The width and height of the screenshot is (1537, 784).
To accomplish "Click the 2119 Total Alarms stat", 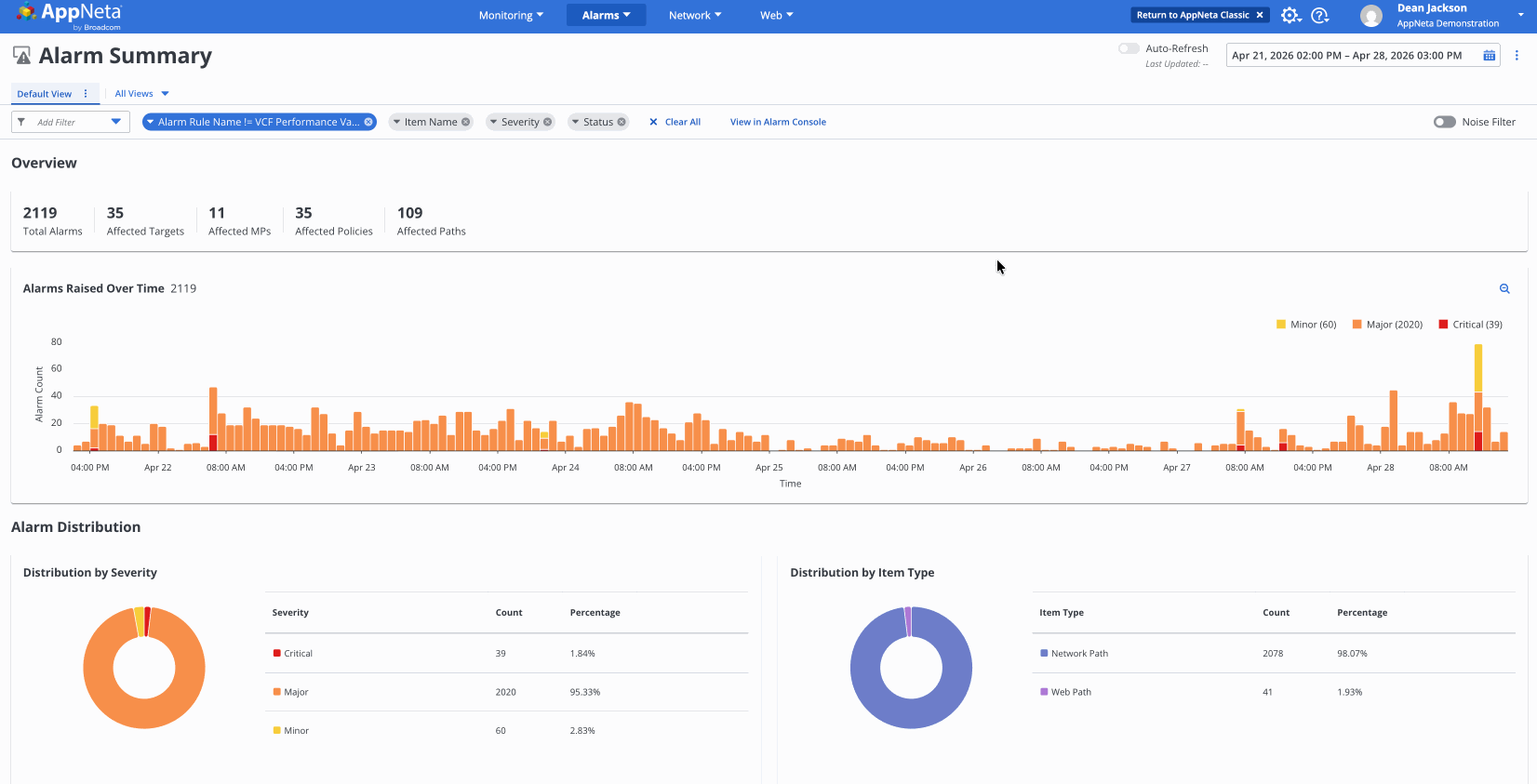I will point(52,221).
